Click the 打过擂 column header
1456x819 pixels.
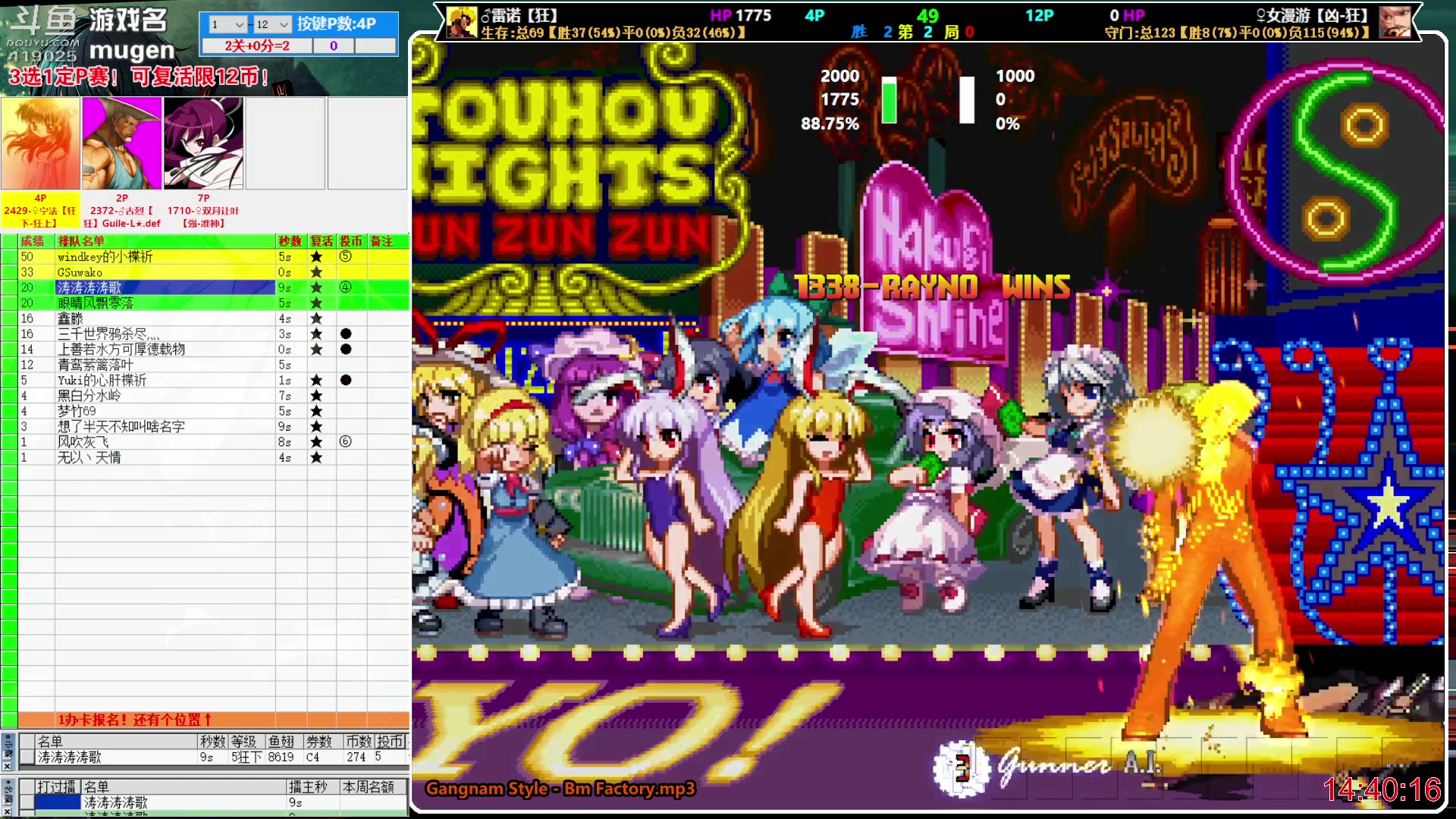click(57, 786)
